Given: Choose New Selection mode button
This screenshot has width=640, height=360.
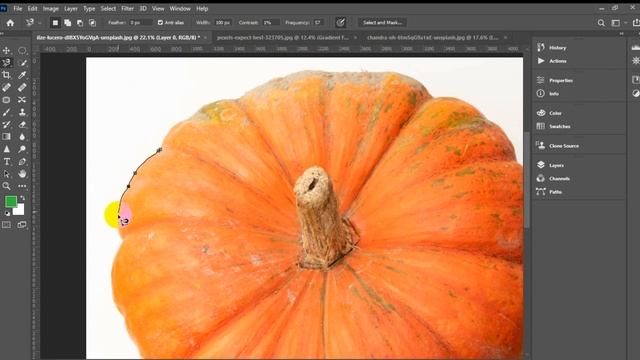Looking at the screenshot, I should pyautogui.click(x=55, y=23).
